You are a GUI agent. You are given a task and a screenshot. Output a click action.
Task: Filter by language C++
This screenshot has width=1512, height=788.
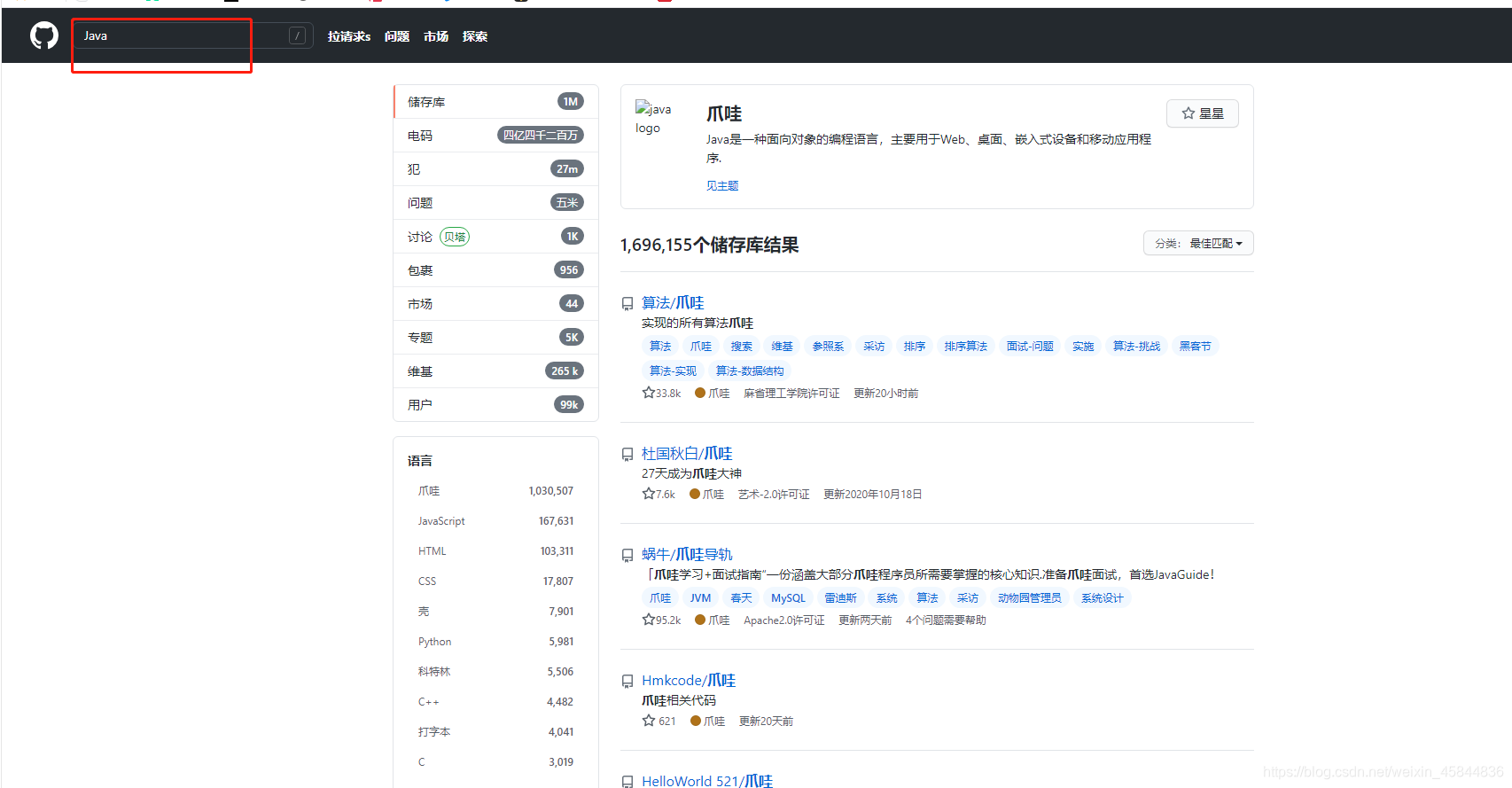click(495, 702)
